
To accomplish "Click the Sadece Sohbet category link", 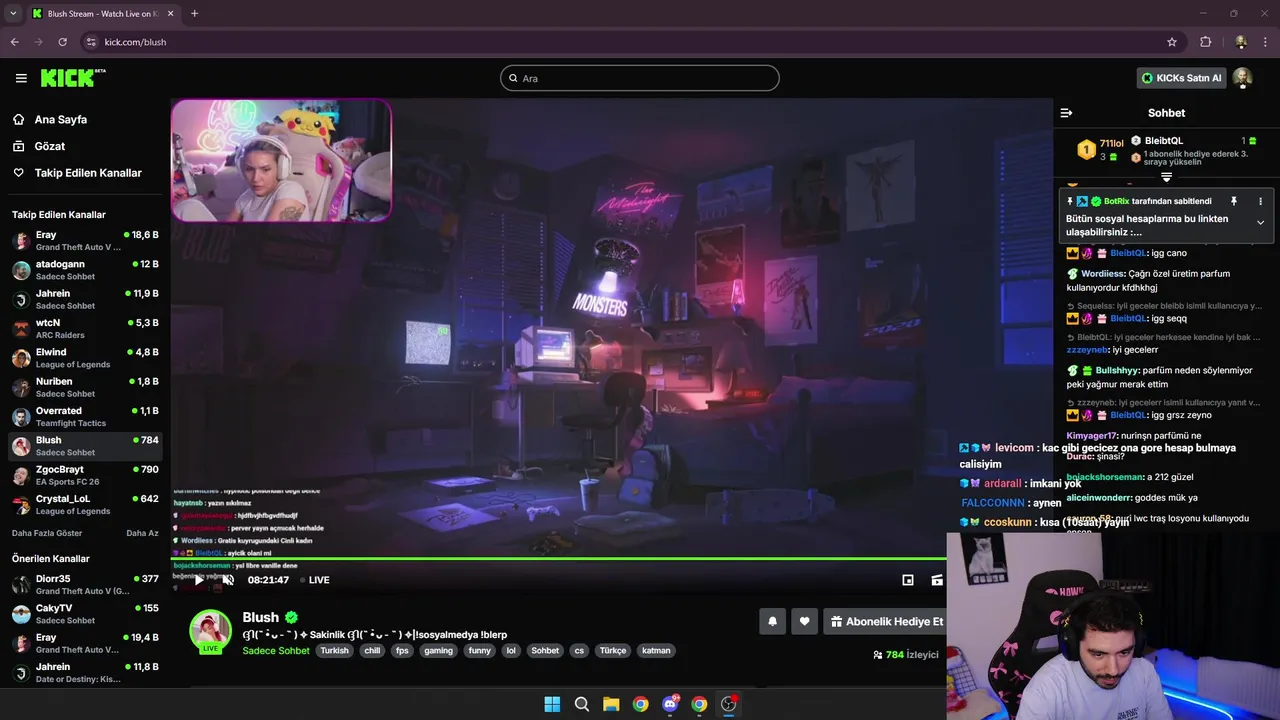I will [276, 651].
